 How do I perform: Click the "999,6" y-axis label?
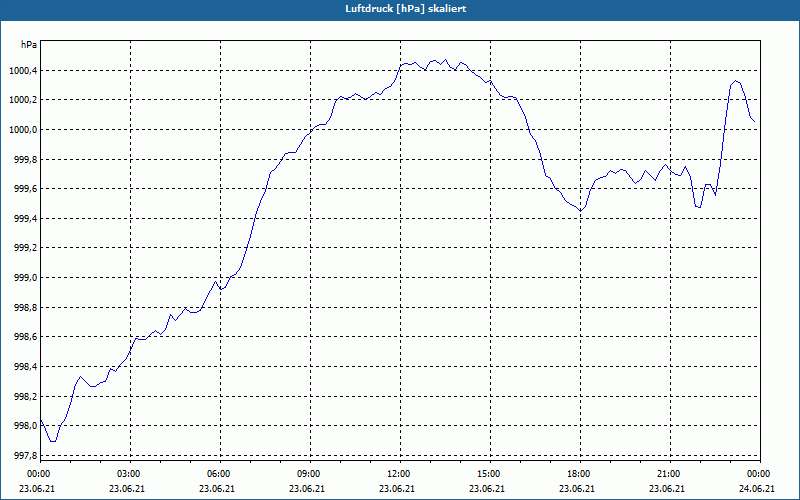tap(25, 189)
